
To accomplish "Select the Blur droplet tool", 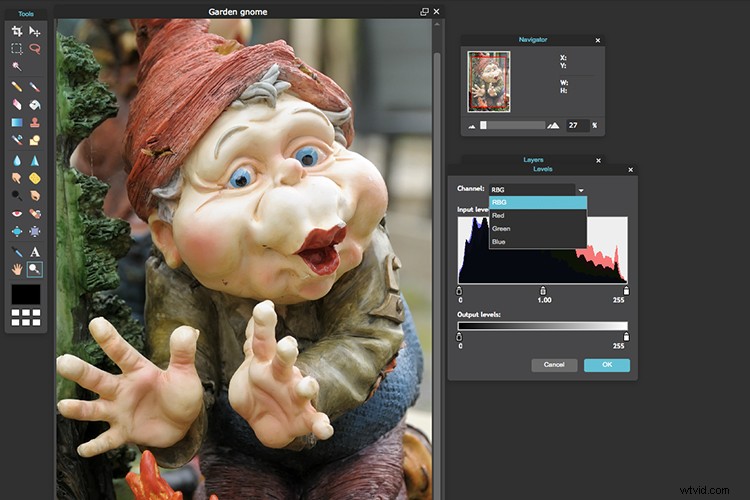I will click(x=17, y=161).
